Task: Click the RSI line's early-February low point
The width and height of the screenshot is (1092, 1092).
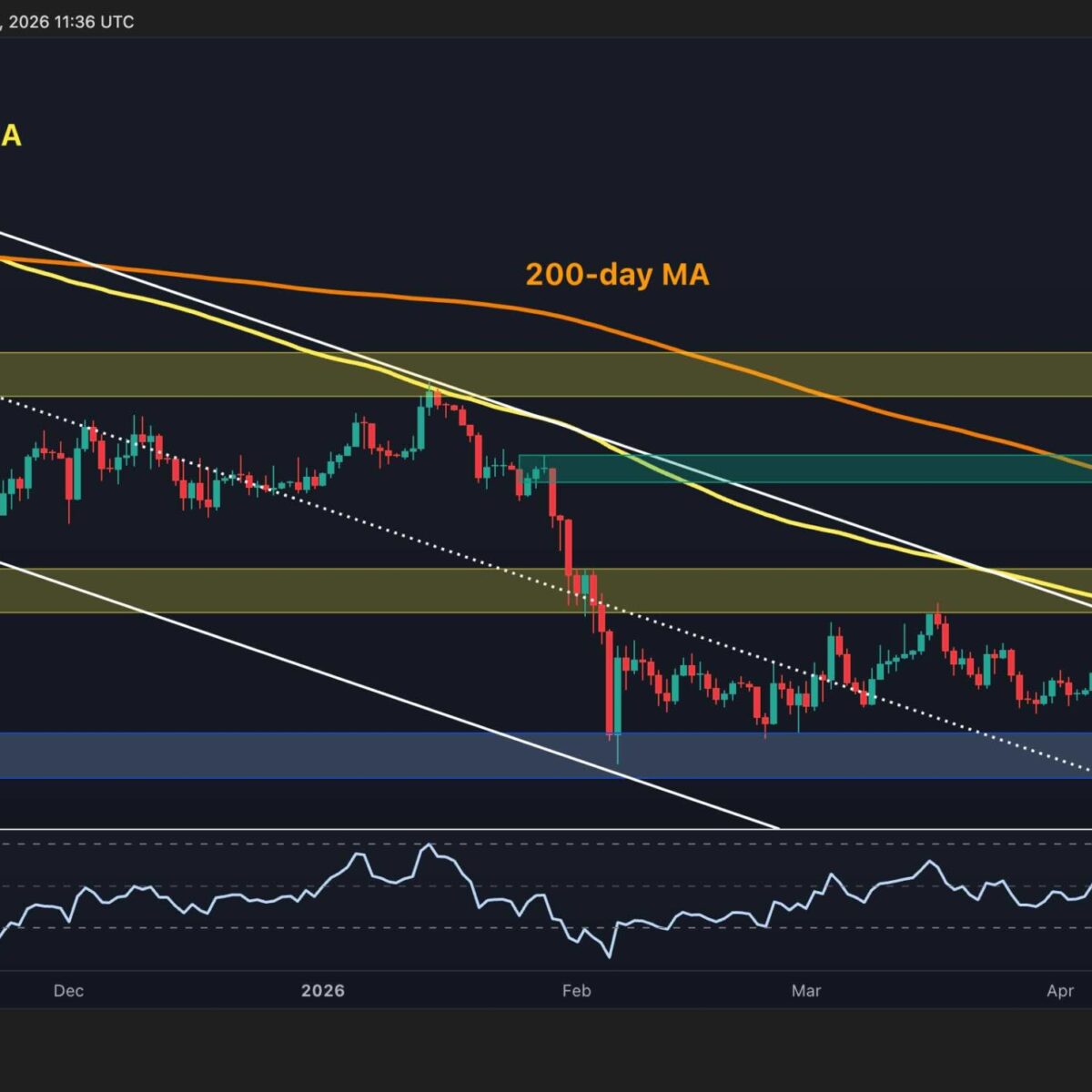Action: tap(607, 955)
